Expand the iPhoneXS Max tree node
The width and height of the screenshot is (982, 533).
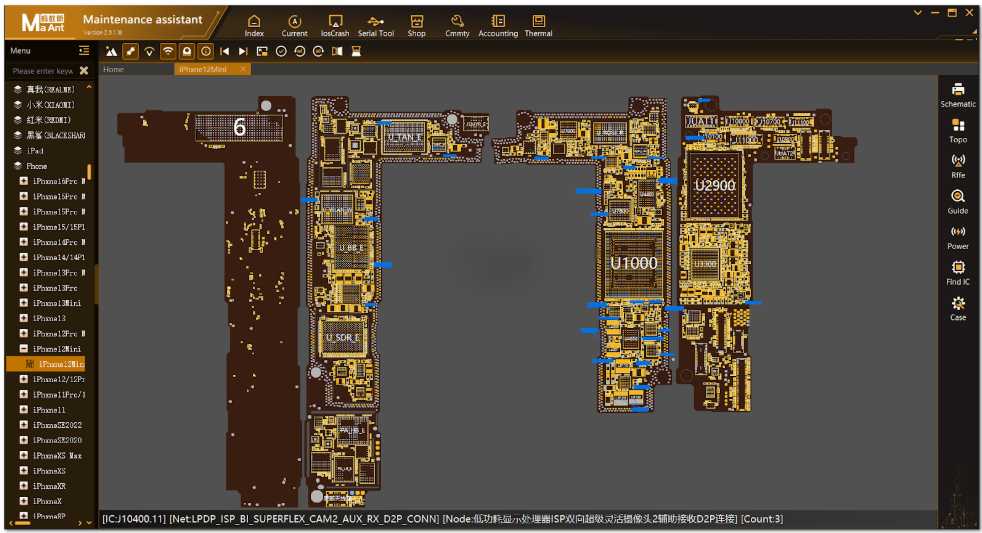pos(24,456)
